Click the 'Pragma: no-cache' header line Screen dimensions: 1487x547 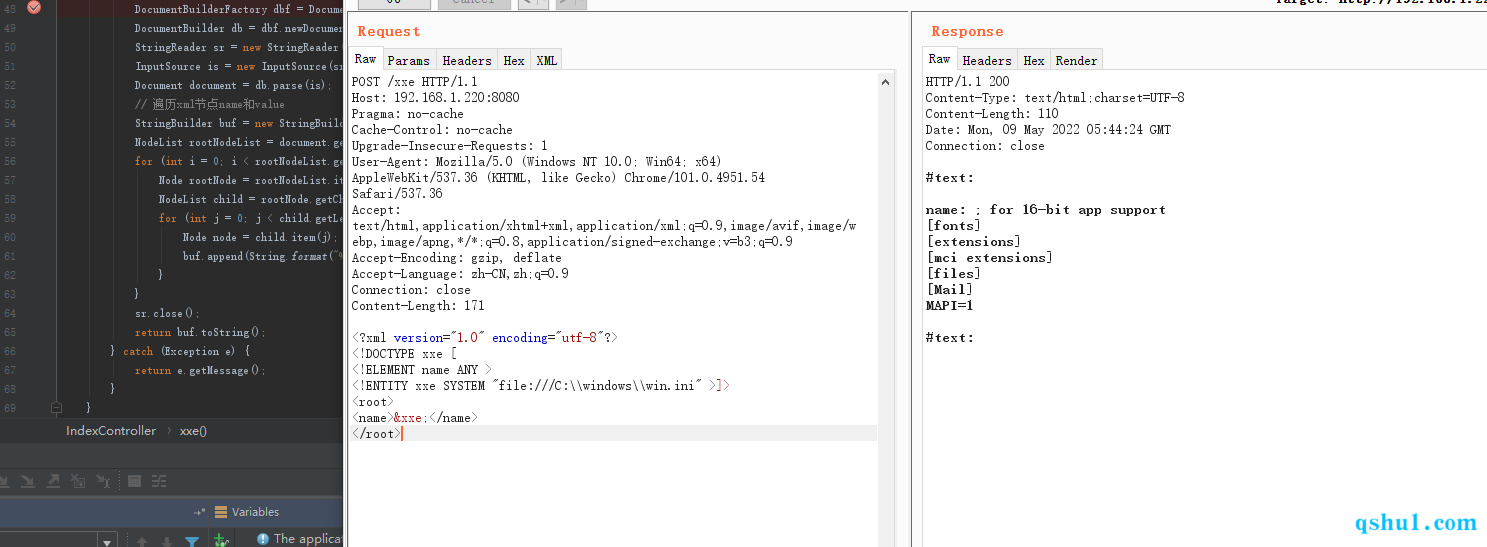click(407, 114)
